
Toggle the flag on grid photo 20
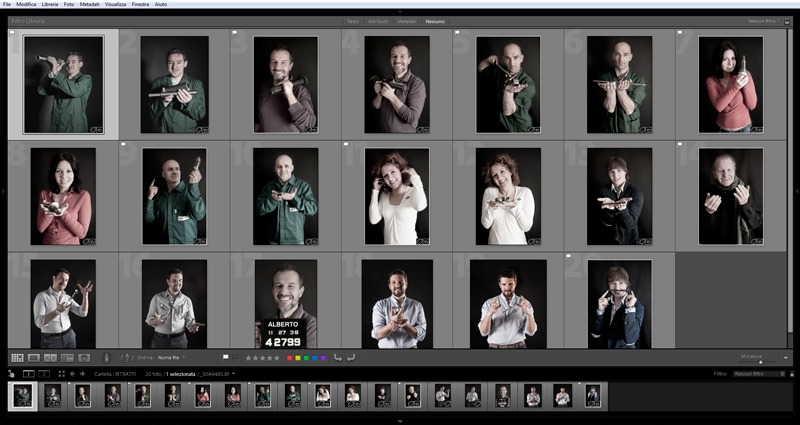point(569,256)
